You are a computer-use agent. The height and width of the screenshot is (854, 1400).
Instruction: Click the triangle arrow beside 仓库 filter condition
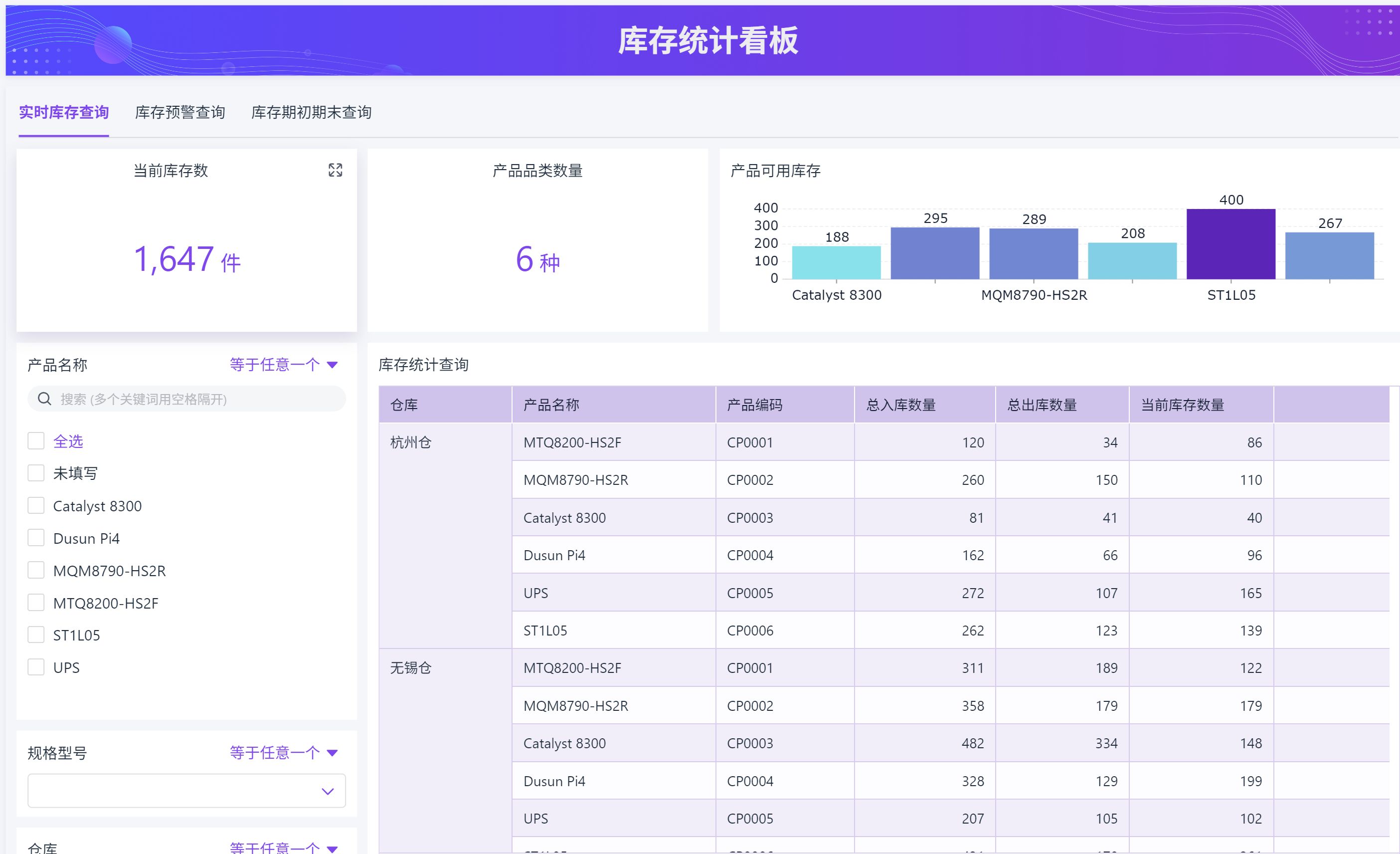333,849
